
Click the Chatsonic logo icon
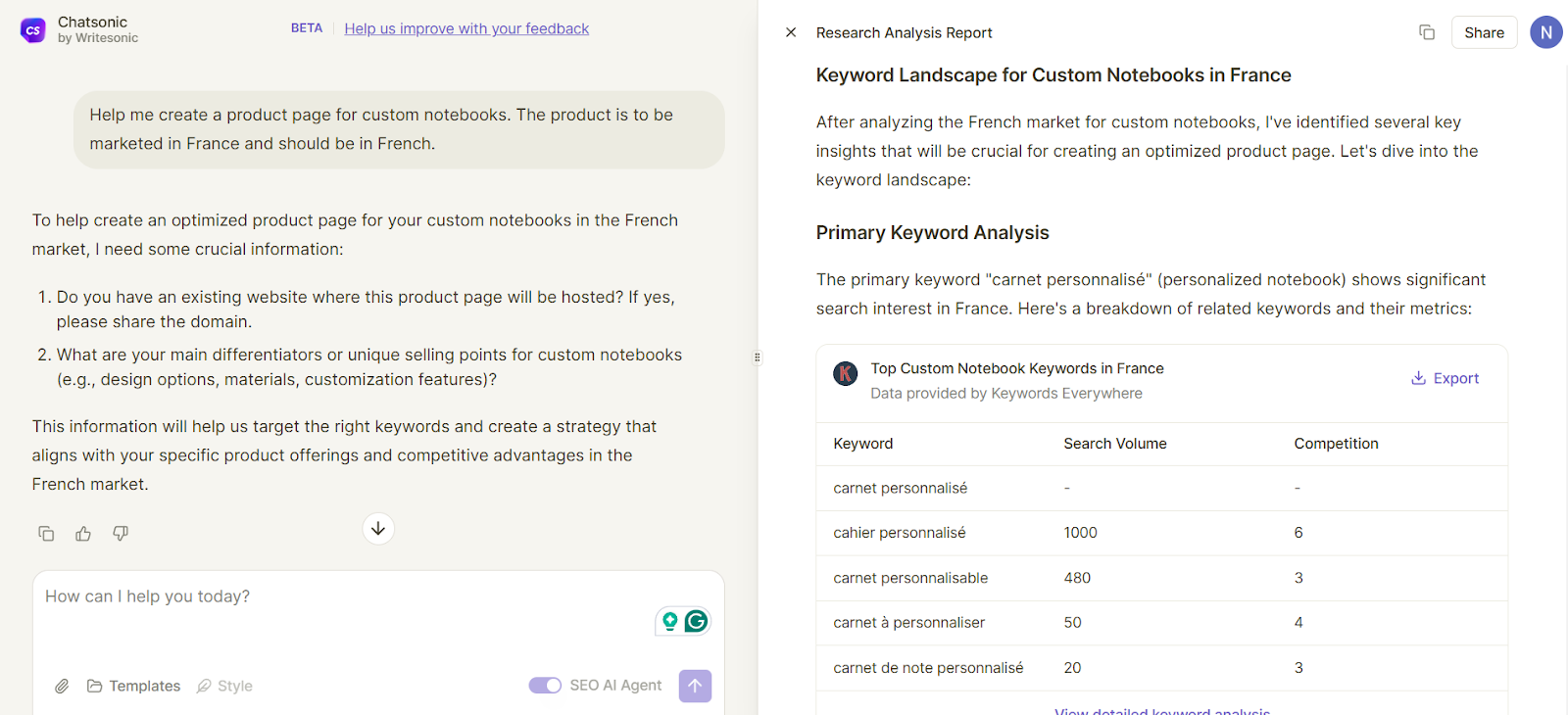click(x=33, y=30)
